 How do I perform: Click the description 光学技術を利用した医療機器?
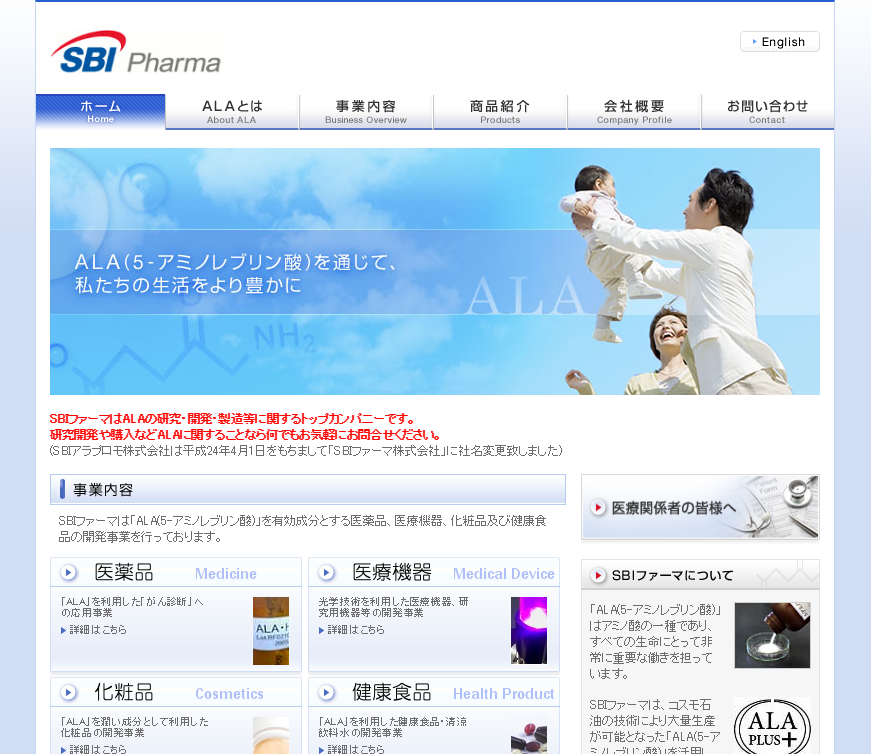coord(393,607)
